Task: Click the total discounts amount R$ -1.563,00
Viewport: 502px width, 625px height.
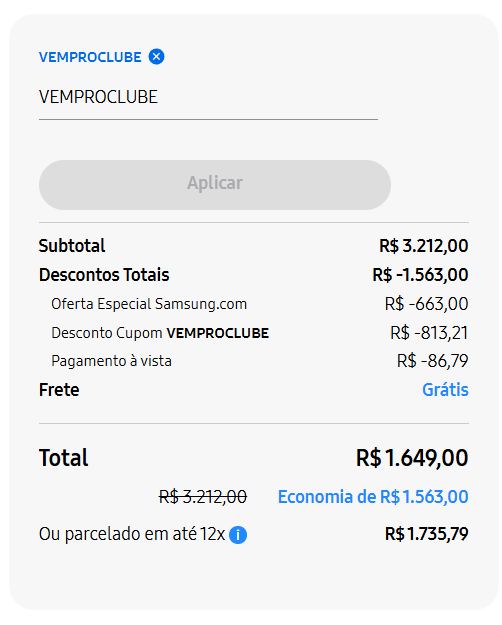Action: tap(420, 275)
